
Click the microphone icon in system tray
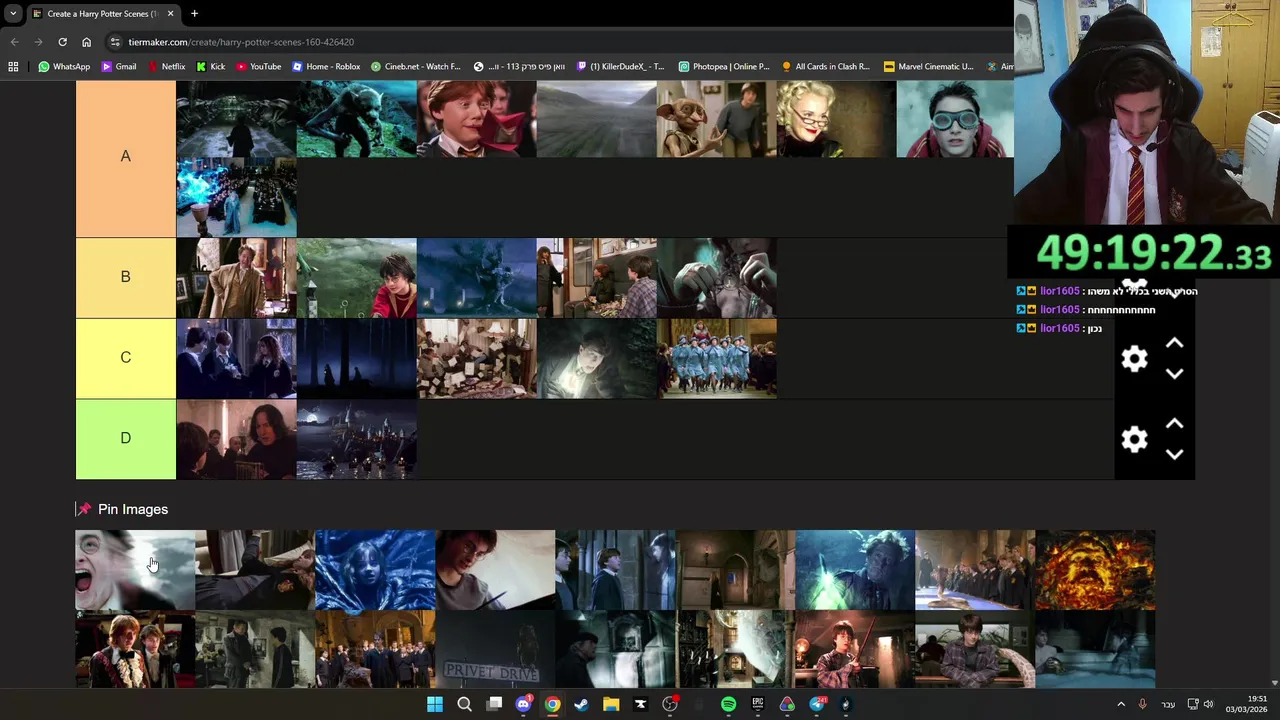(x=1142, y=704)
